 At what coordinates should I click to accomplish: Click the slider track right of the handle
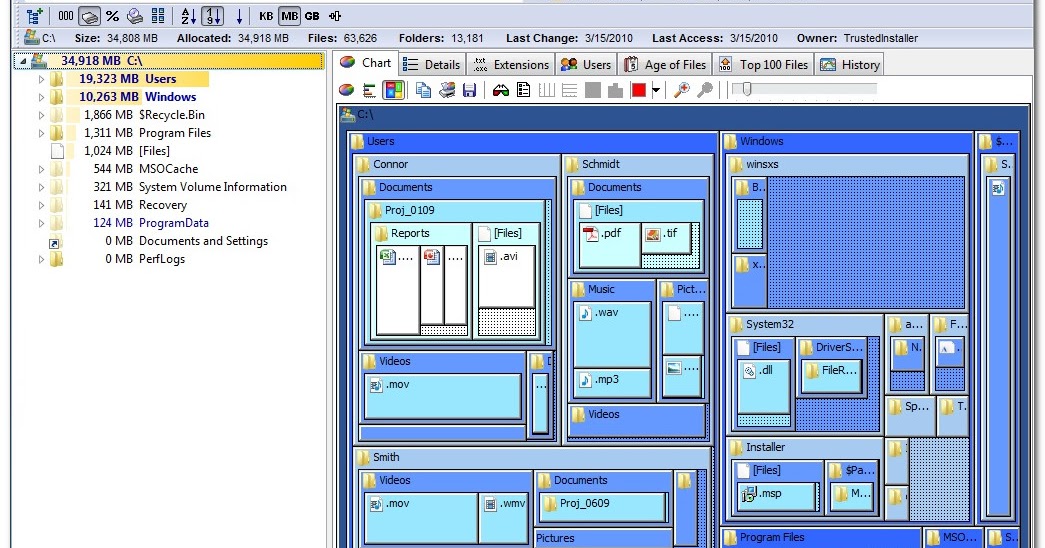[x=814, y=89]
